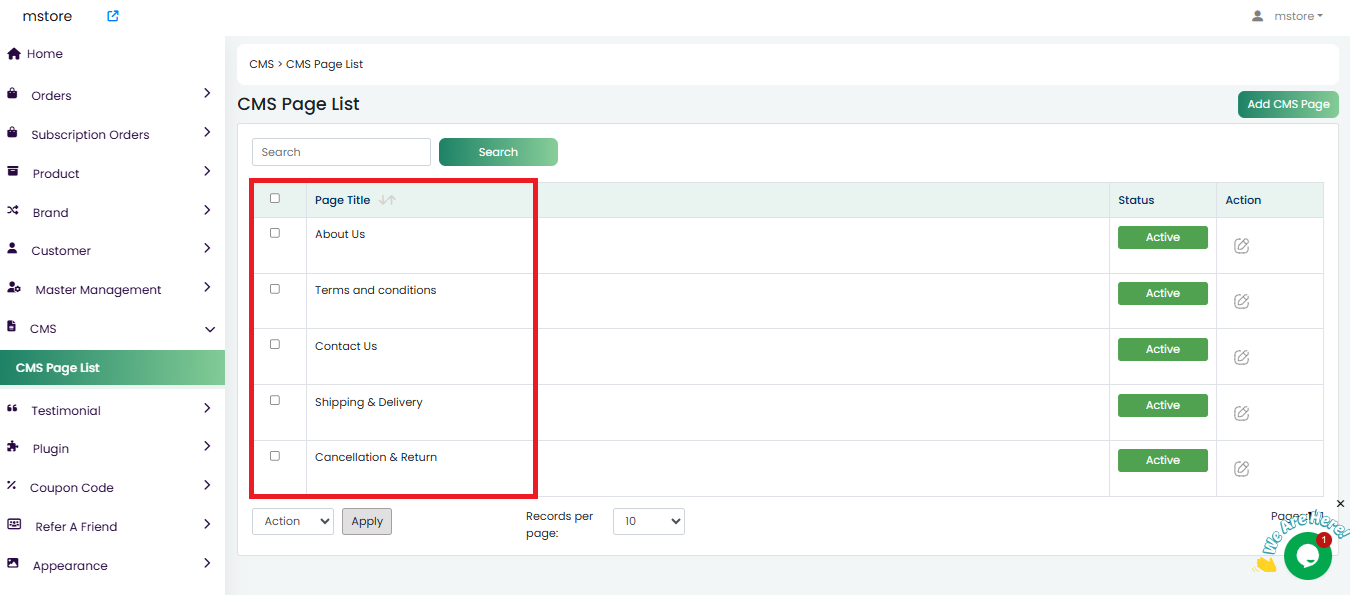Edit the About Us page via pencil icon
This screenshot has height=595, width=1351.
point(1241,246)
